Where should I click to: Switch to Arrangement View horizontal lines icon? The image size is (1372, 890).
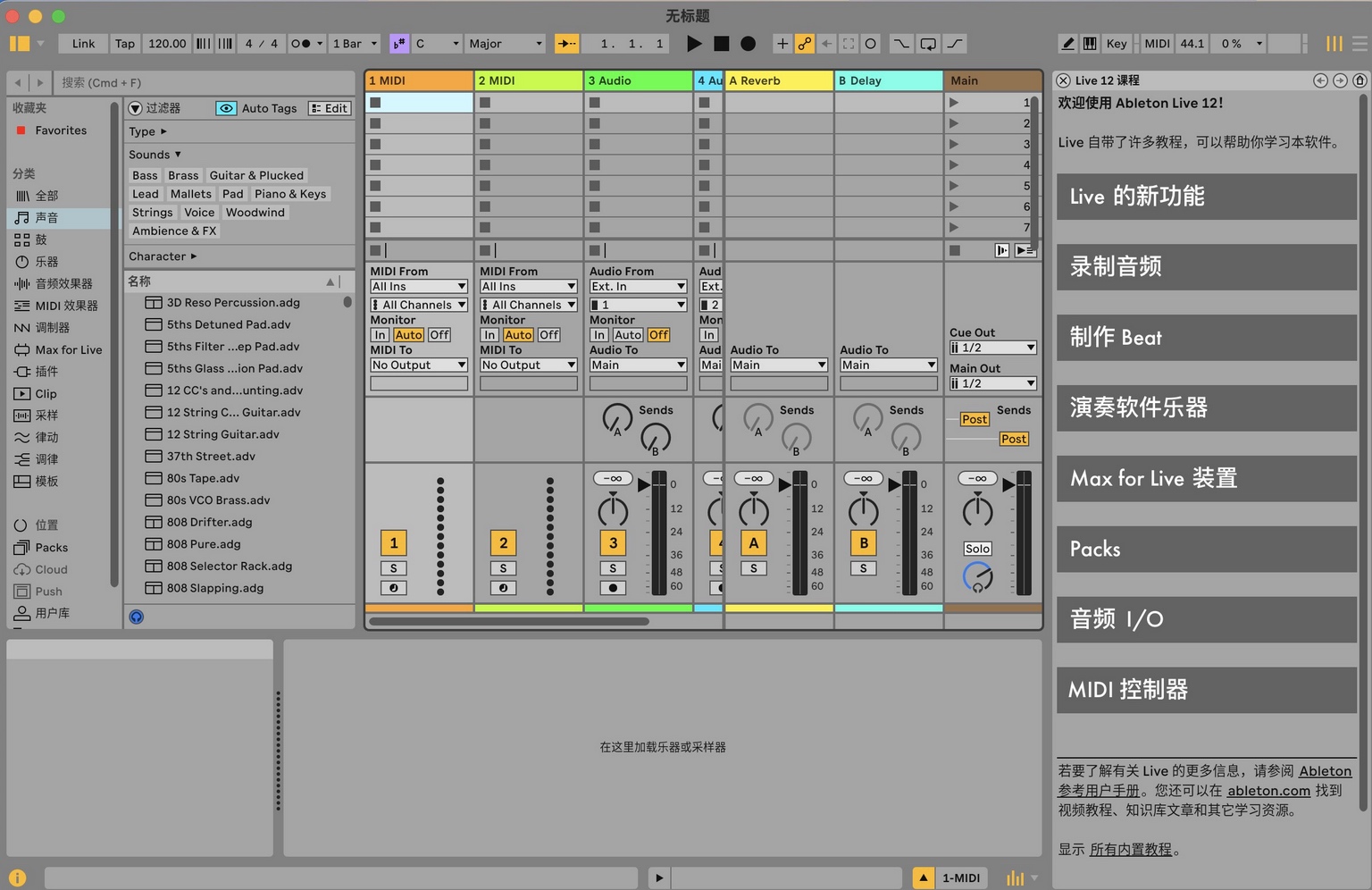click(1359, 43)
